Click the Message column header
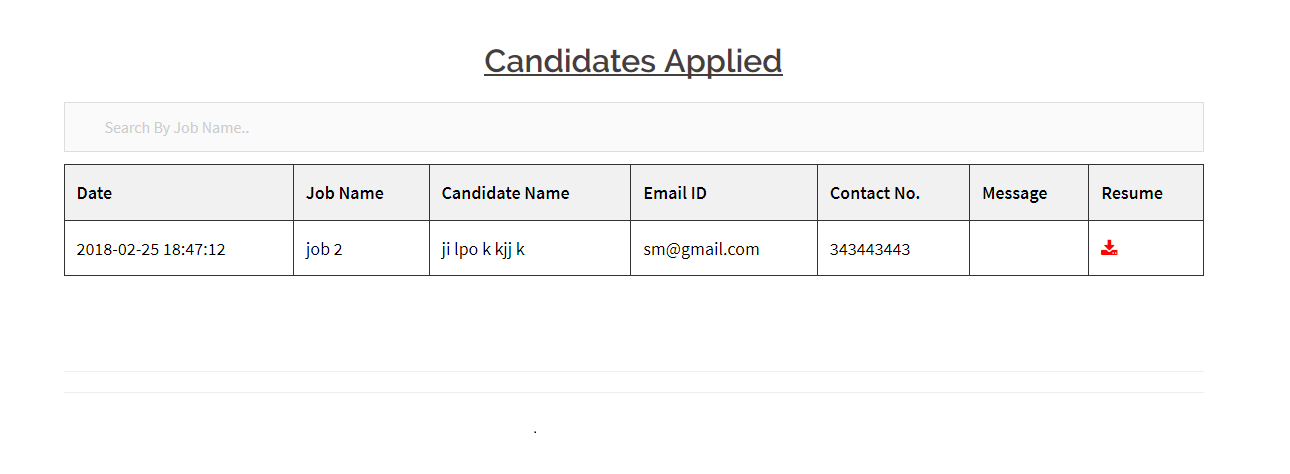 click(x=1014, y=193)
